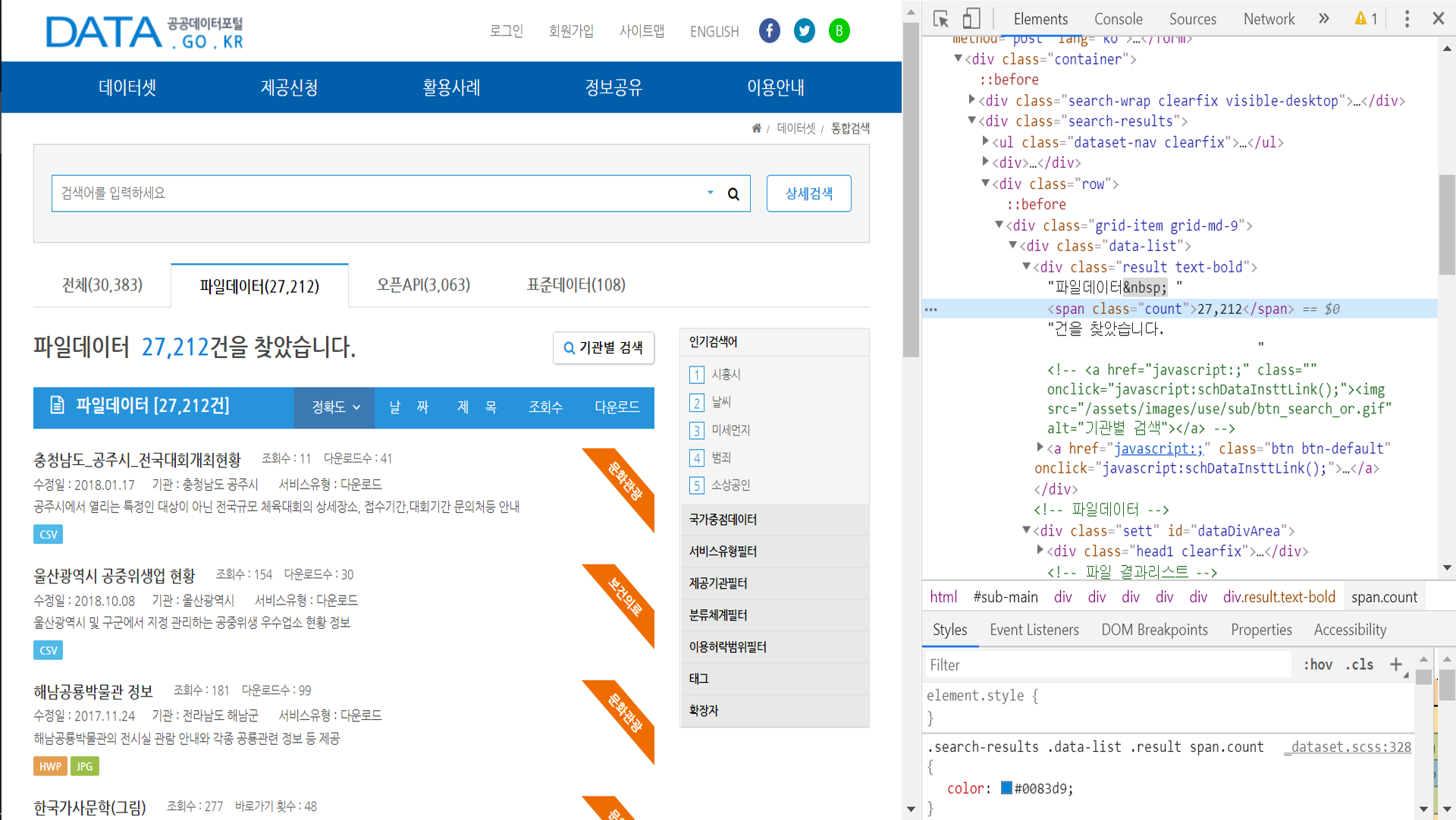Click the 상세검색 button
1456x820 pixels.
pyautogui.click(x=808, y=193)
